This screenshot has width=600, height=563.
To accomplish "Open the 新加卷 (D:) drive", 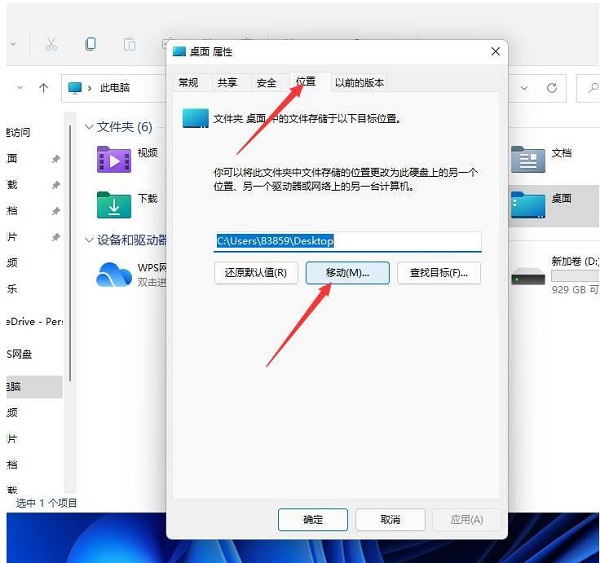I will tap(528, 276).
